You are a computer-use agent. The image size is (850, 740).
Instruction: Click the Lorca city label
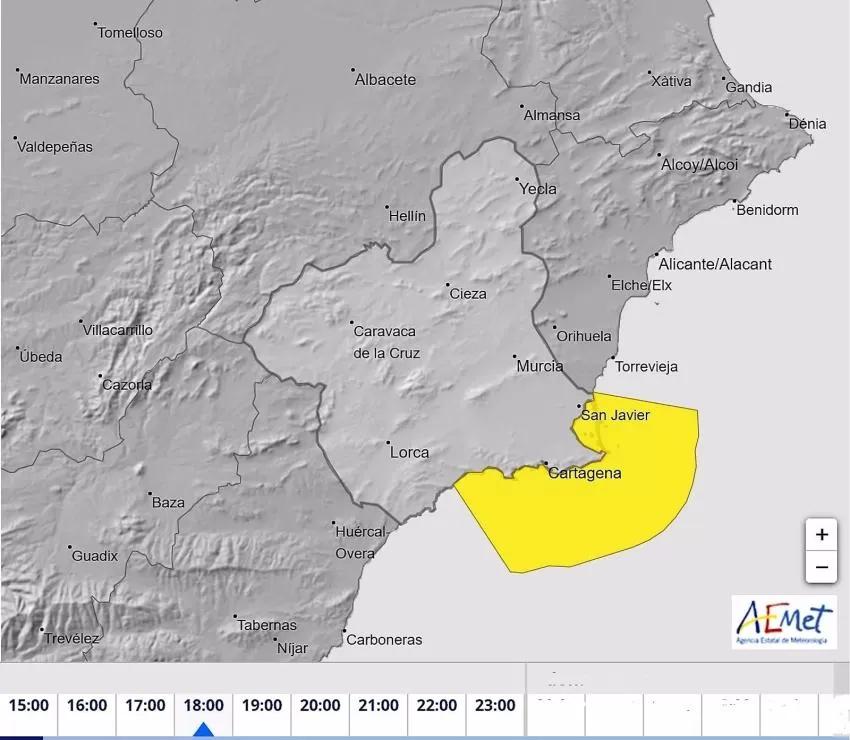pos(409,452)
